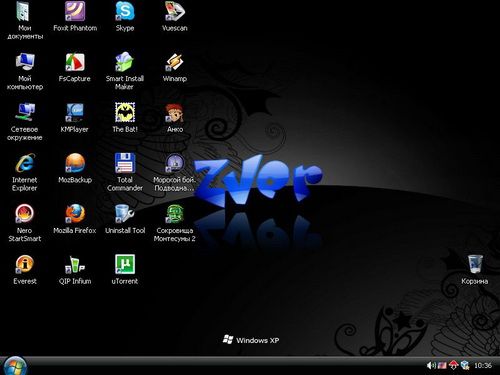Click the volume speaker tray icon
This screenshot has width=500, height=375.
pos(431,366)
